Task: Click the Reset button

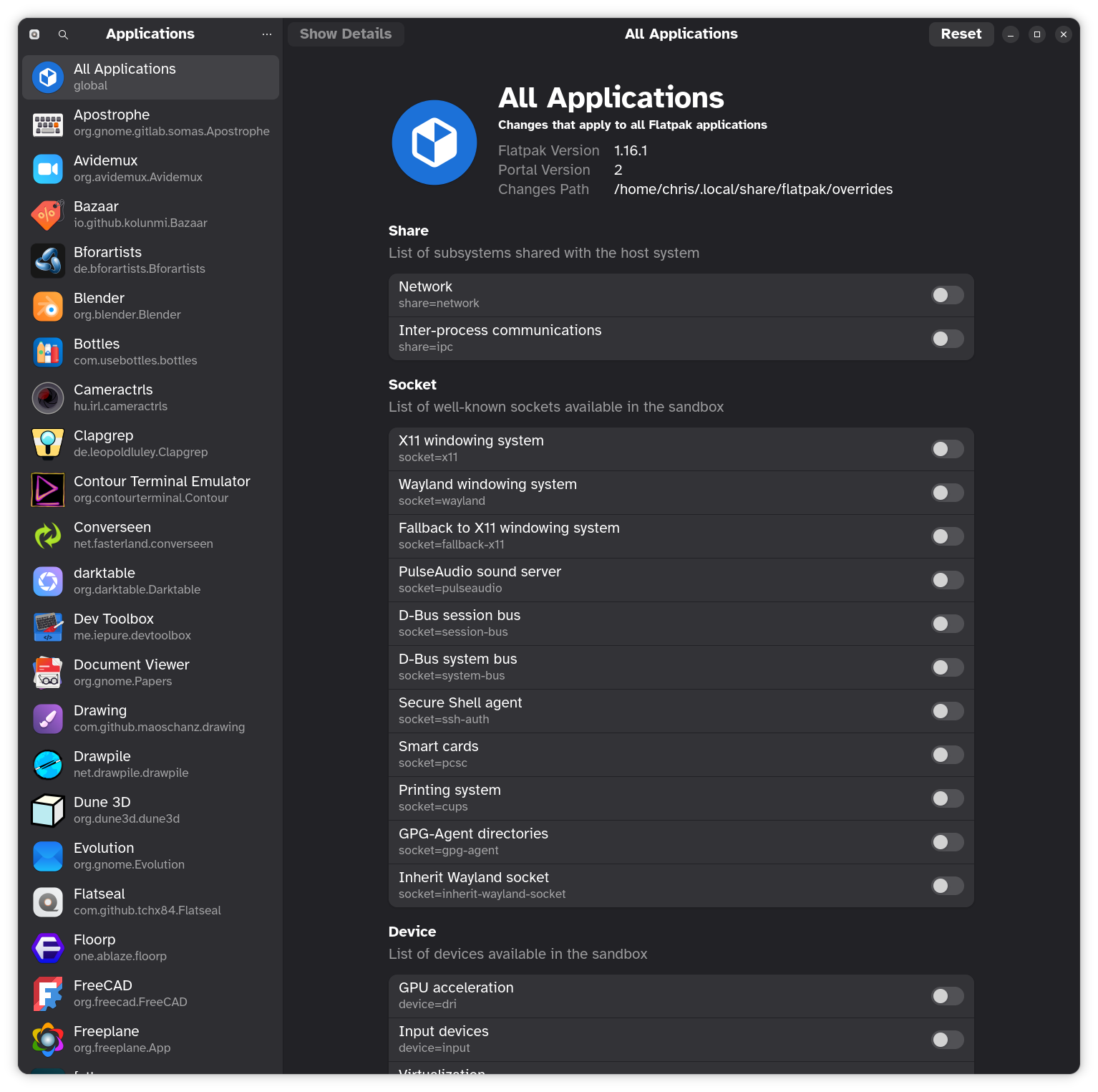Action: click(961, 34)
